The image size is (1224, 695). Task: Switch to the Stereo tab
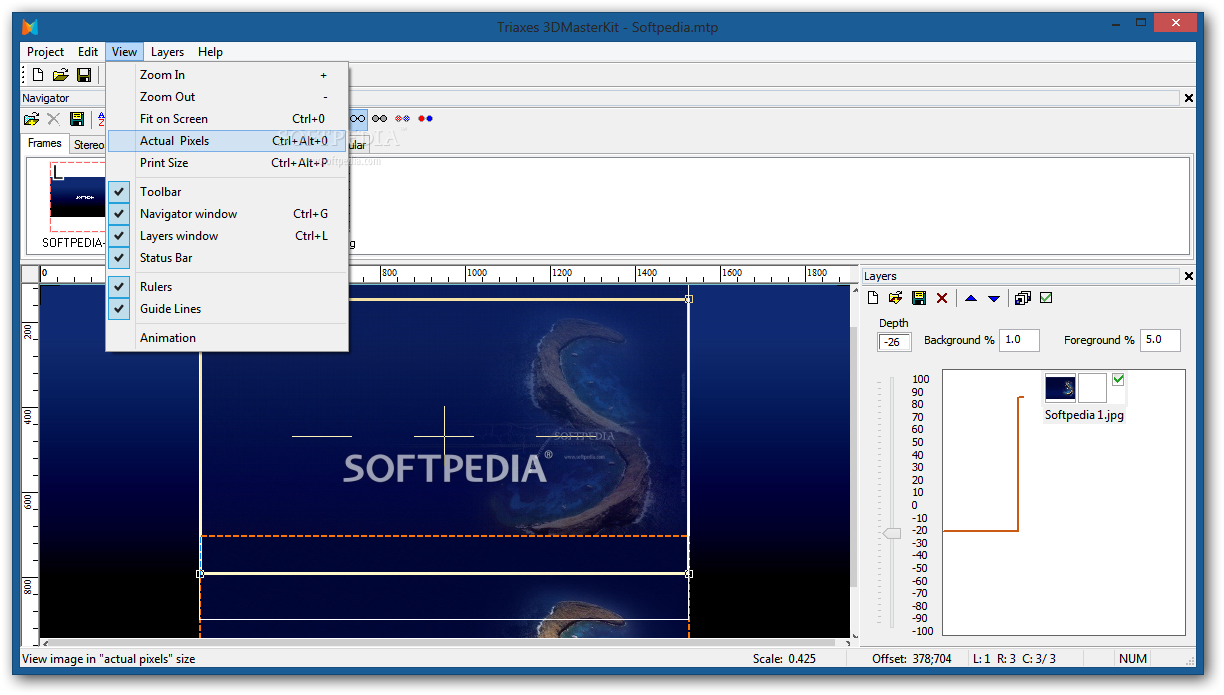coord(88,146)
